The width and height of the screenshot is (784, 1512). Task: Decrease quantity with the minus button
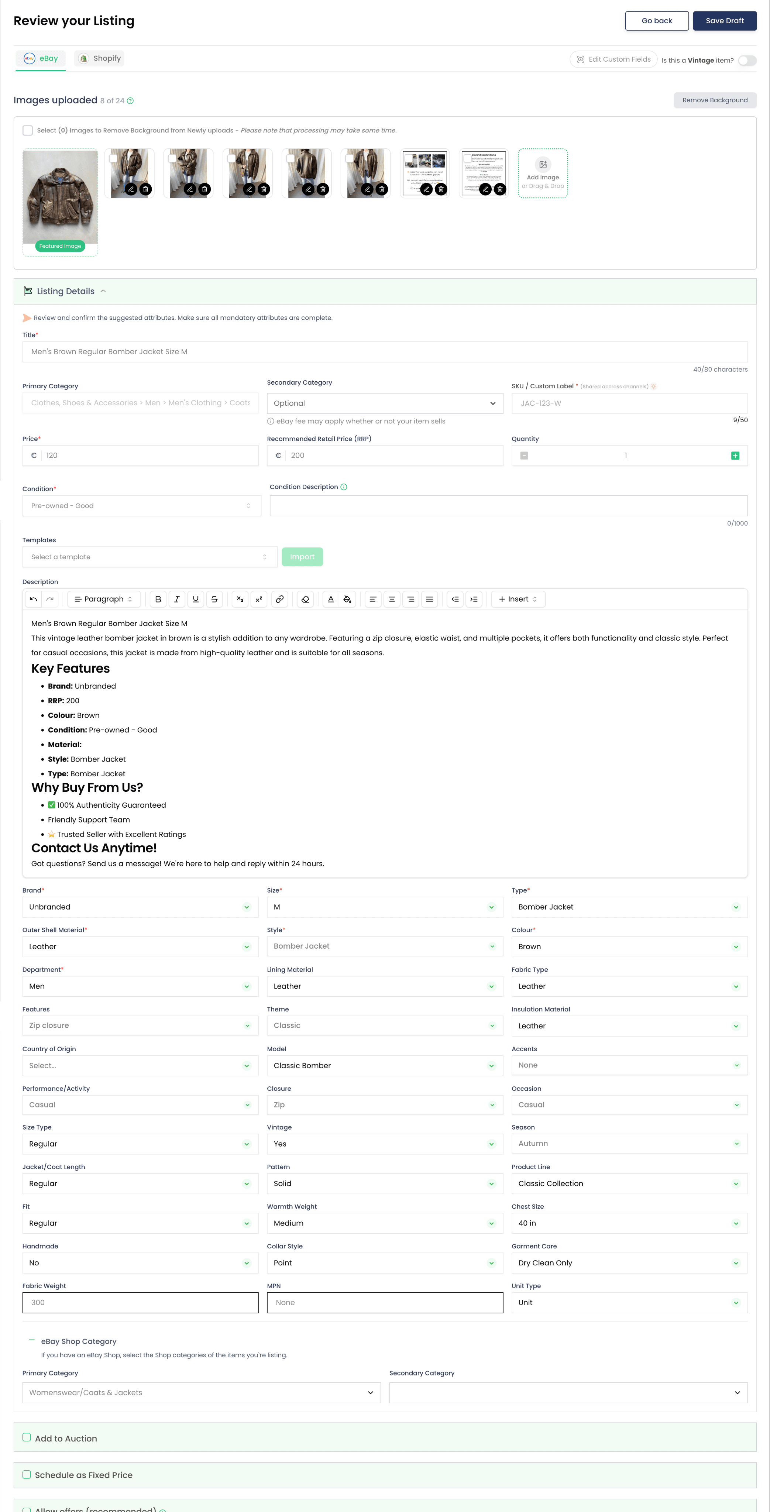(x=525, y=456)
